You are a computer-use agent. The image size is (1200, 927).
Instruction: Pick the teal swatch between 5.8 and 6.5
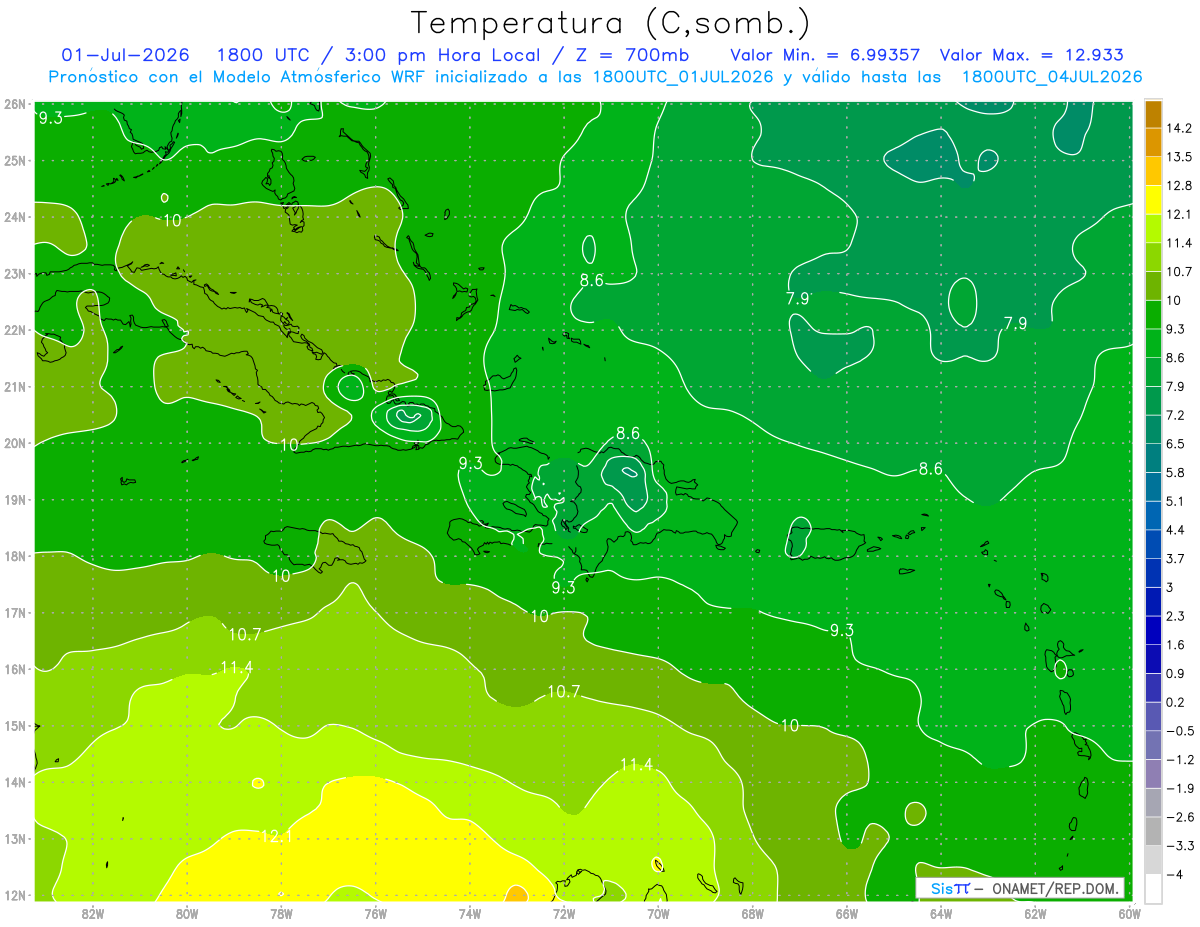1153,457
